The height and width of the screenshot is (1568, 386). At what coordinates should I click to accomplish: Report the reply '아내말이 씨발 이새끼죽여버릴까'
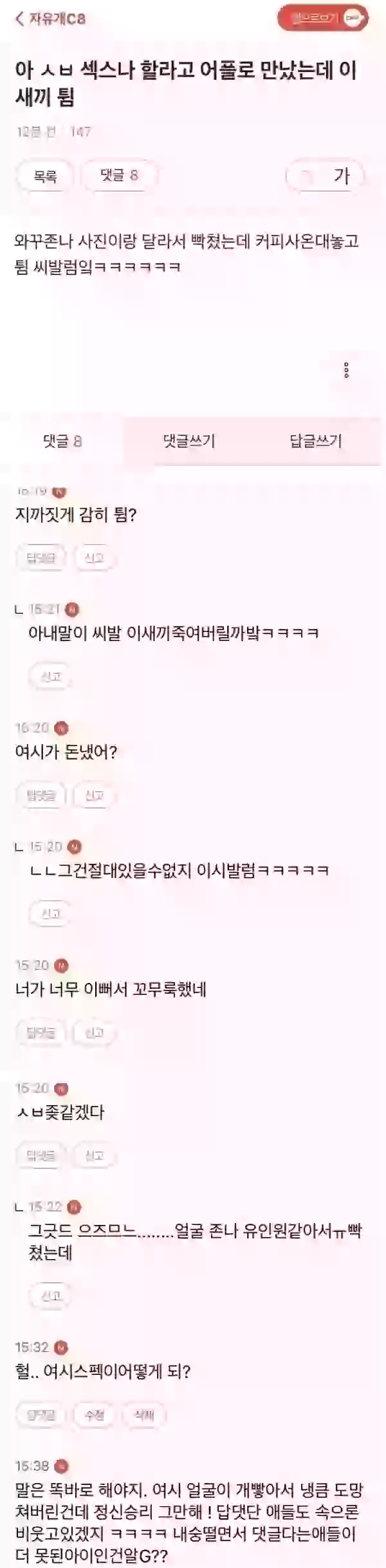[x=51, y=677]
